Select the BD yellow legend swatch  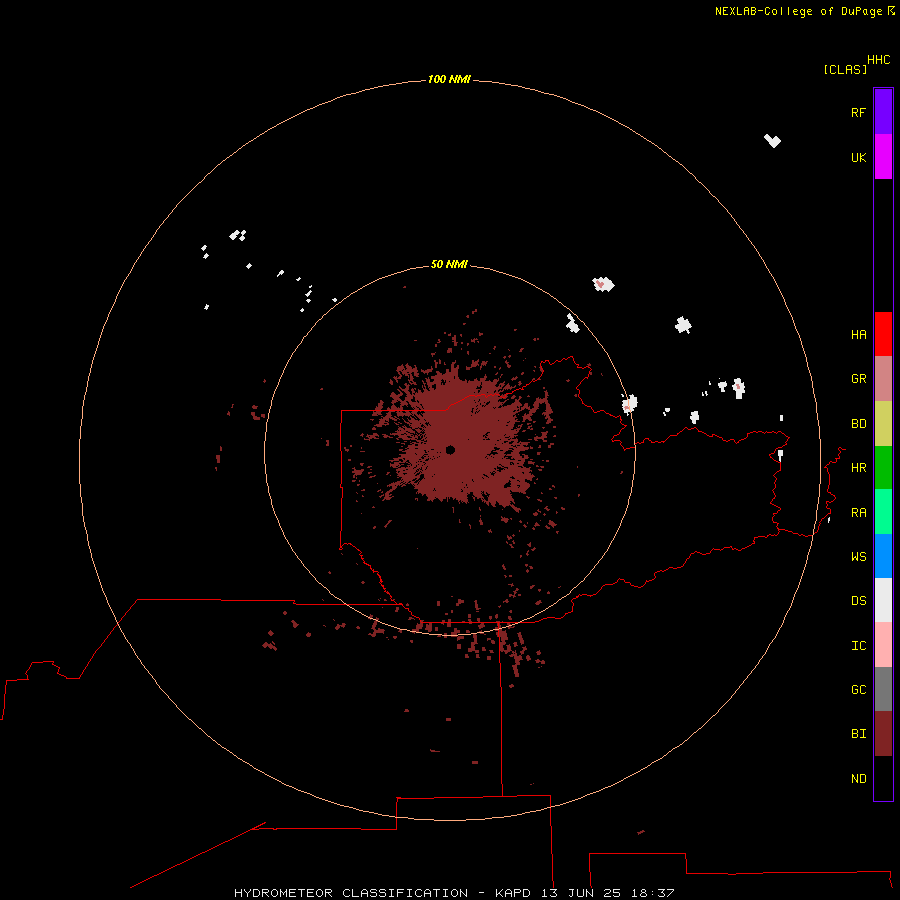click(883, 424)
